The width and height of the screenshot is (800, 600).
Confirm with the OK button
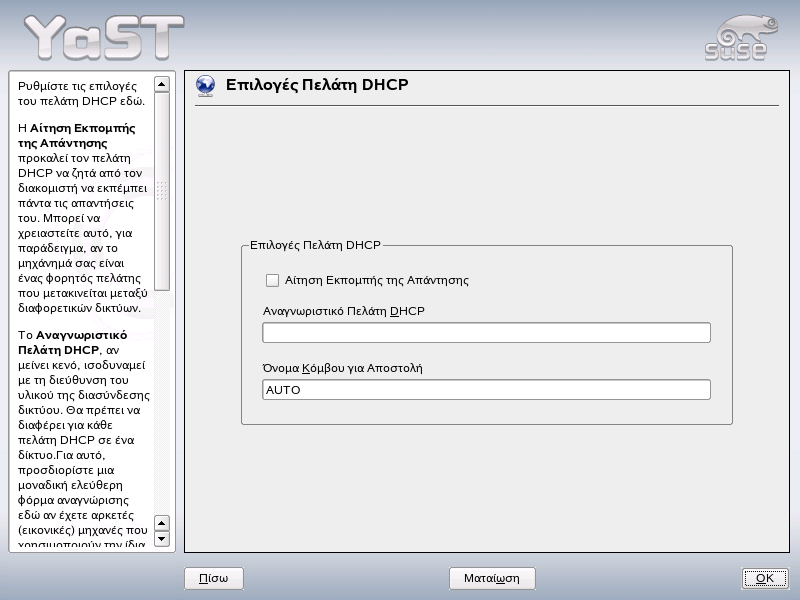tap(765, 579)
